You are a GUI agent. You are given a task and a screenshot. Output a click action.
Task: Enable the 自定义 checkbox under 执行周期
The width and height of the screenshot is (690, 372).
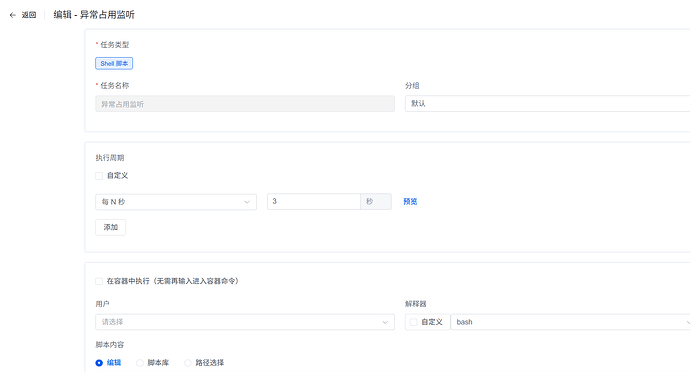pyautogui.click(x=99, y=176)
